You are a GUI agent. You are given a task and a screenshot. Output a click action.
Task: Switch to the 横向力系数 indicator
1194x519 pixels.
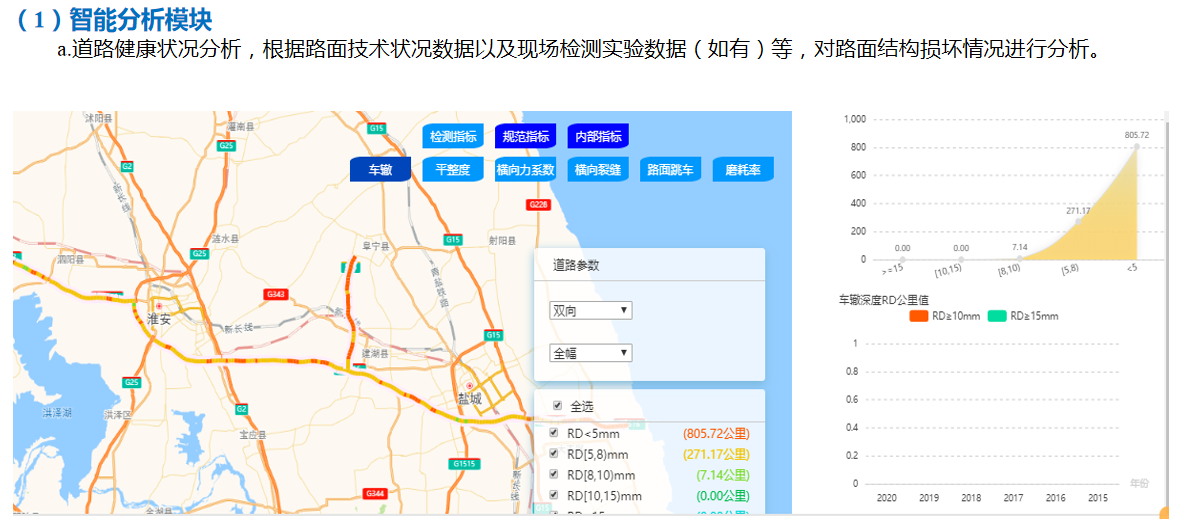point(525,170)
